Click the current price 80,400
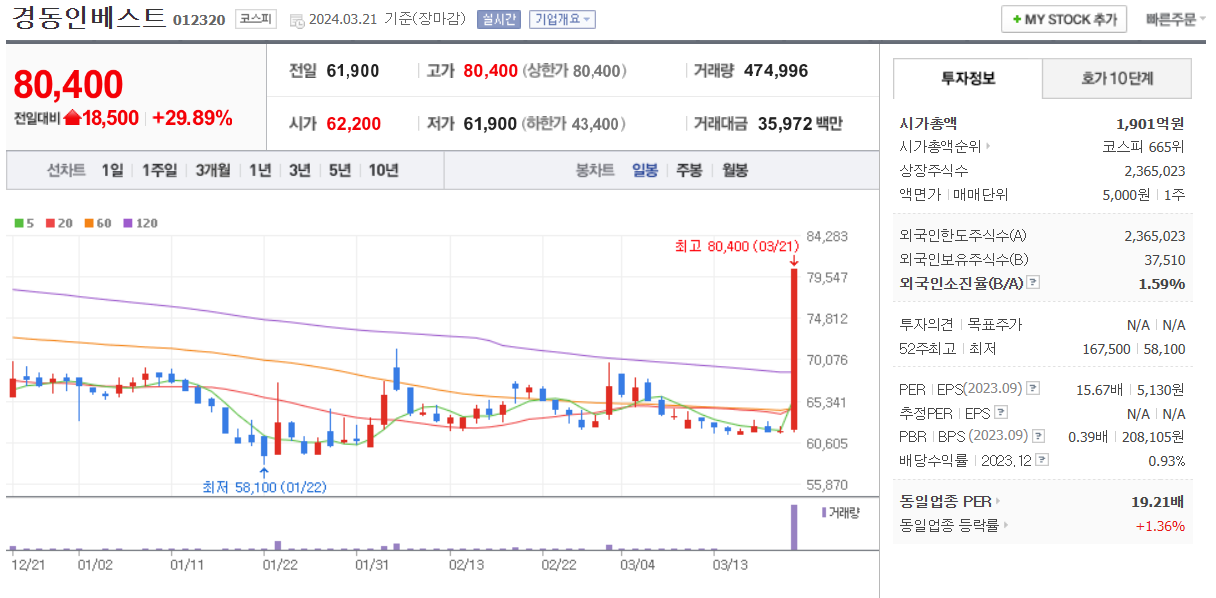The height and width of the screenshot is (598, 1216). (x=69, y=85)
